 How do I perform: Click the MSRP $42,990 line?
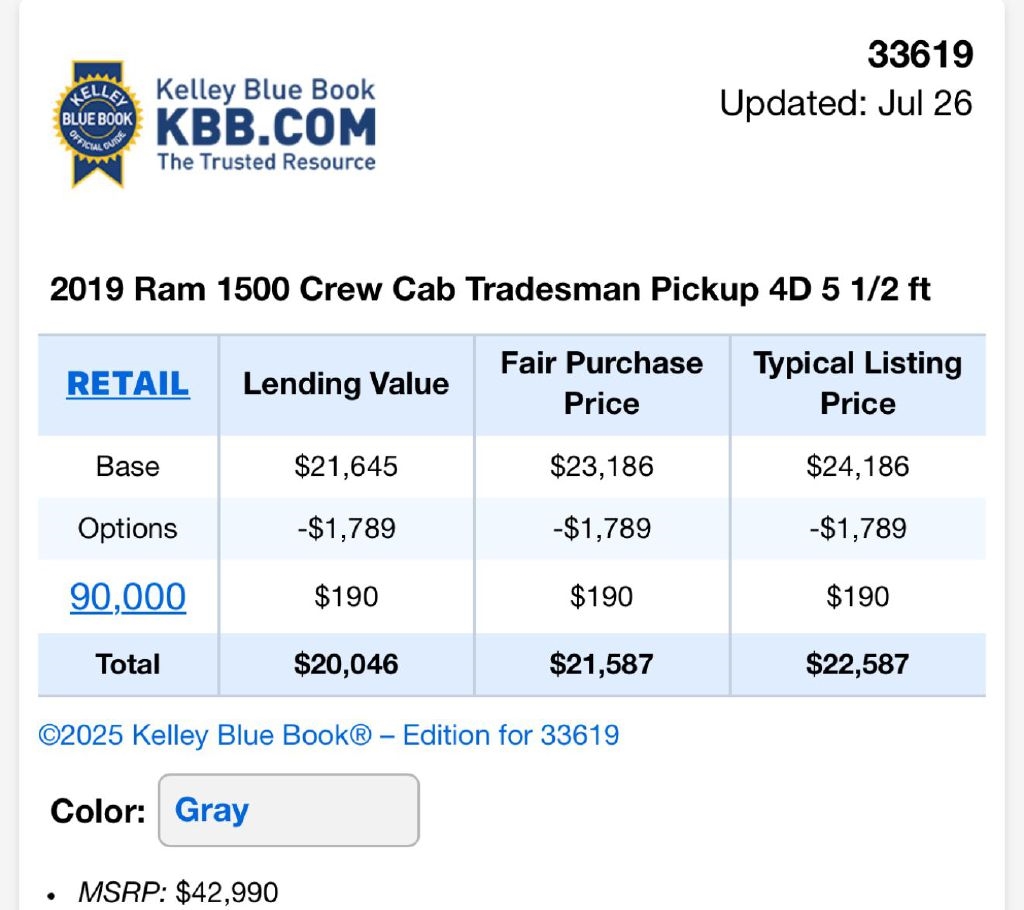[x=178, y=892]
